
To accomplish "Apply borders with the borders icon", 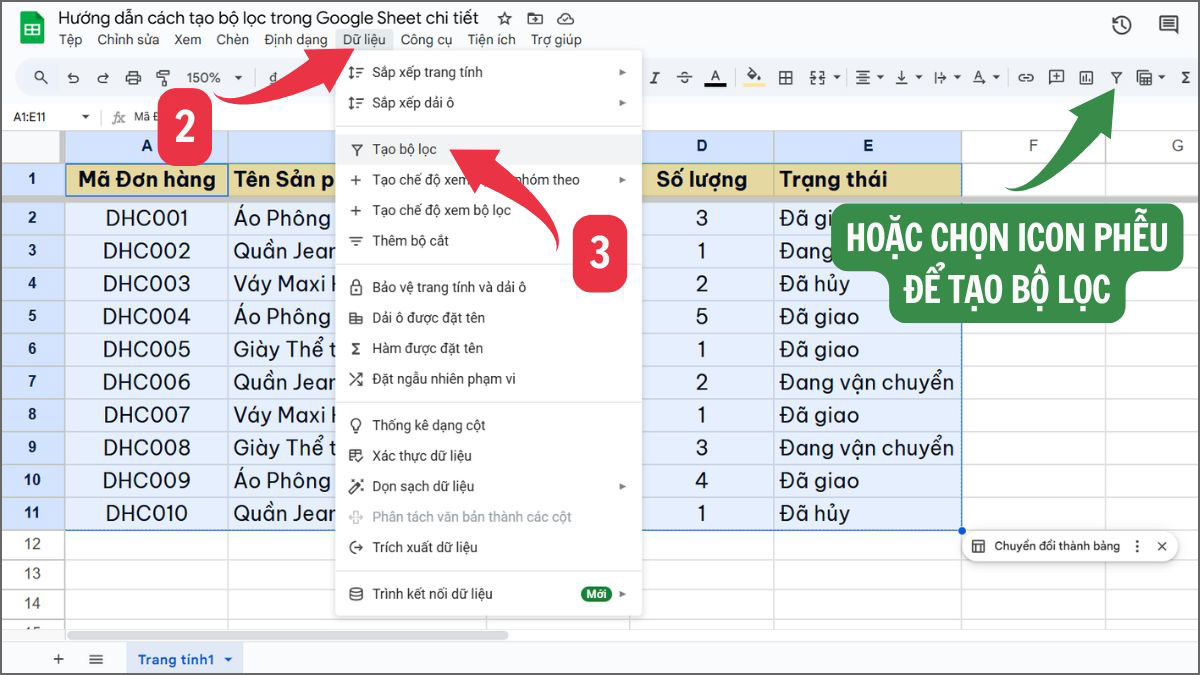I will (789, 76).
